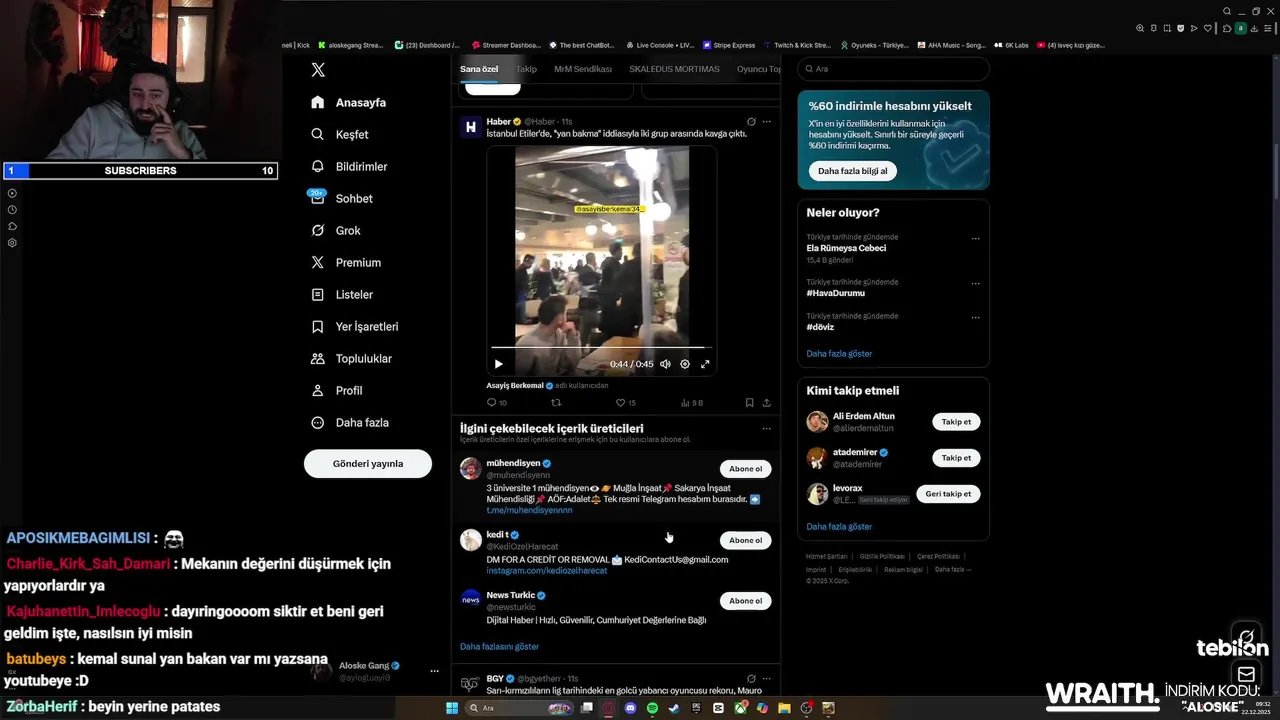Viewport: 1280px width, 720px height.
Task: Click Abone ol for News Turkic
Action: click(x=746, y=601)
